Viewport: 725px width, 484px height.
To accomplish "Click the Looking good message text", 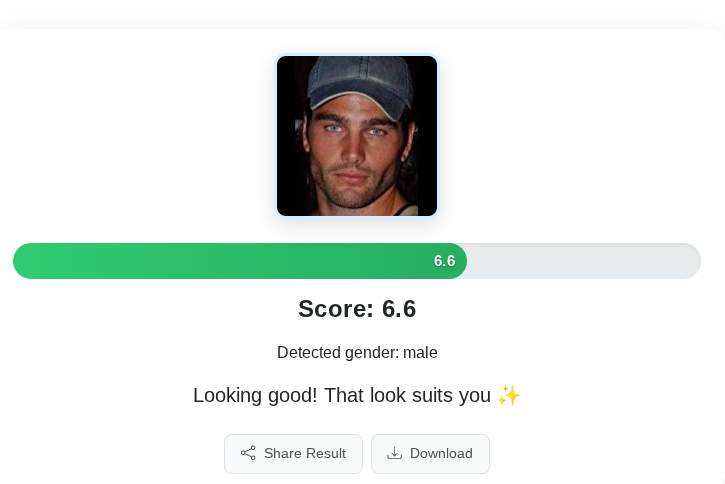I will click(357, 396).
